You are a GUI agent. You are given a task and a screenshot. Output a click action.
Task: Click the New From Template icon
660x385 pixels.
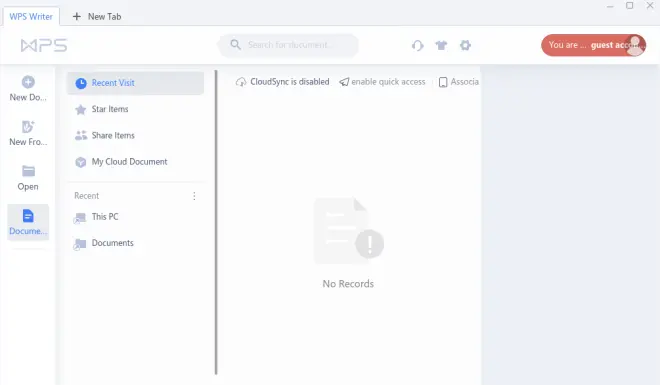[x=28, y=127]
